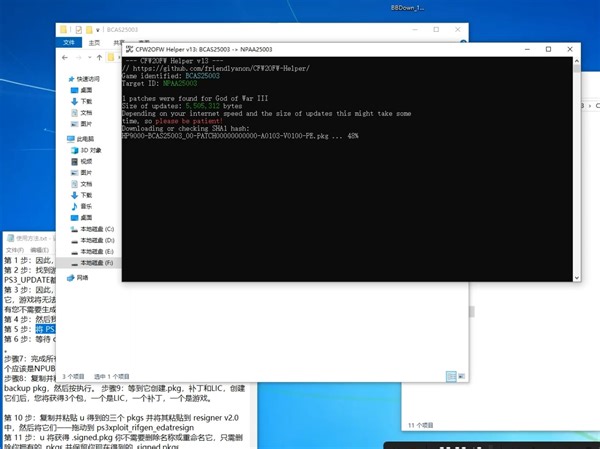Click '选中 1 个项目' Explorer status text
Screen dimensions: 600x449
(112, 376)
